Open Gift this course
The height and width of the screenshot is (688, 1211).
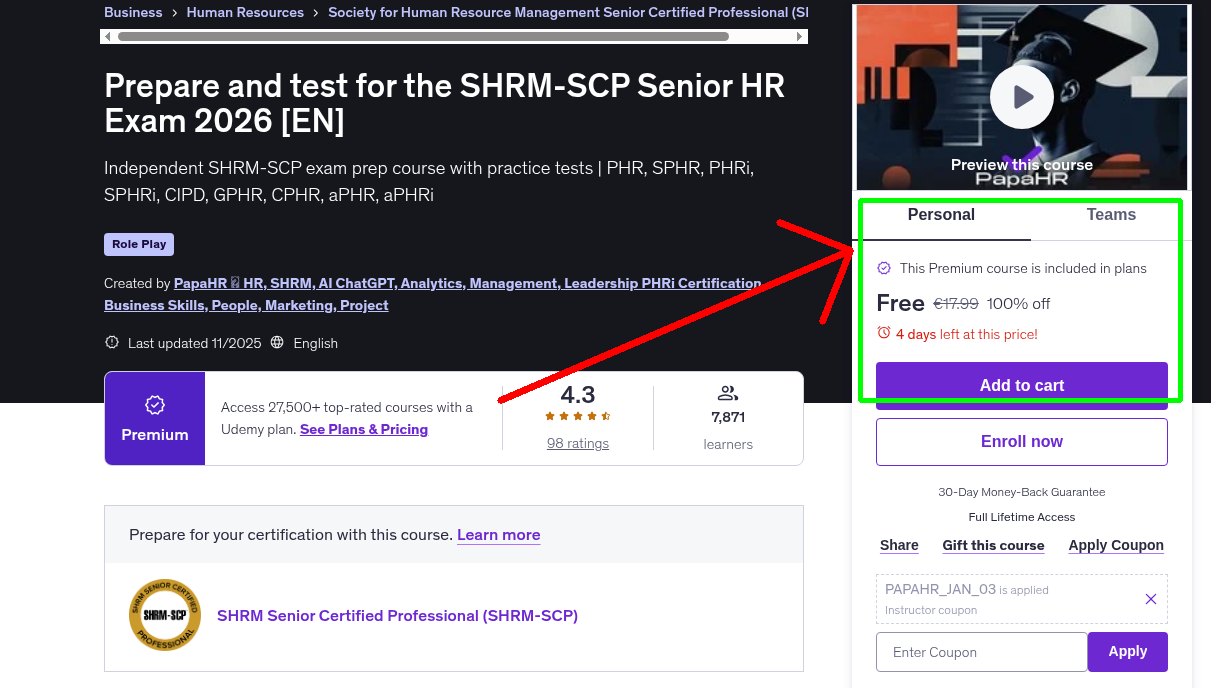point(993,545)
